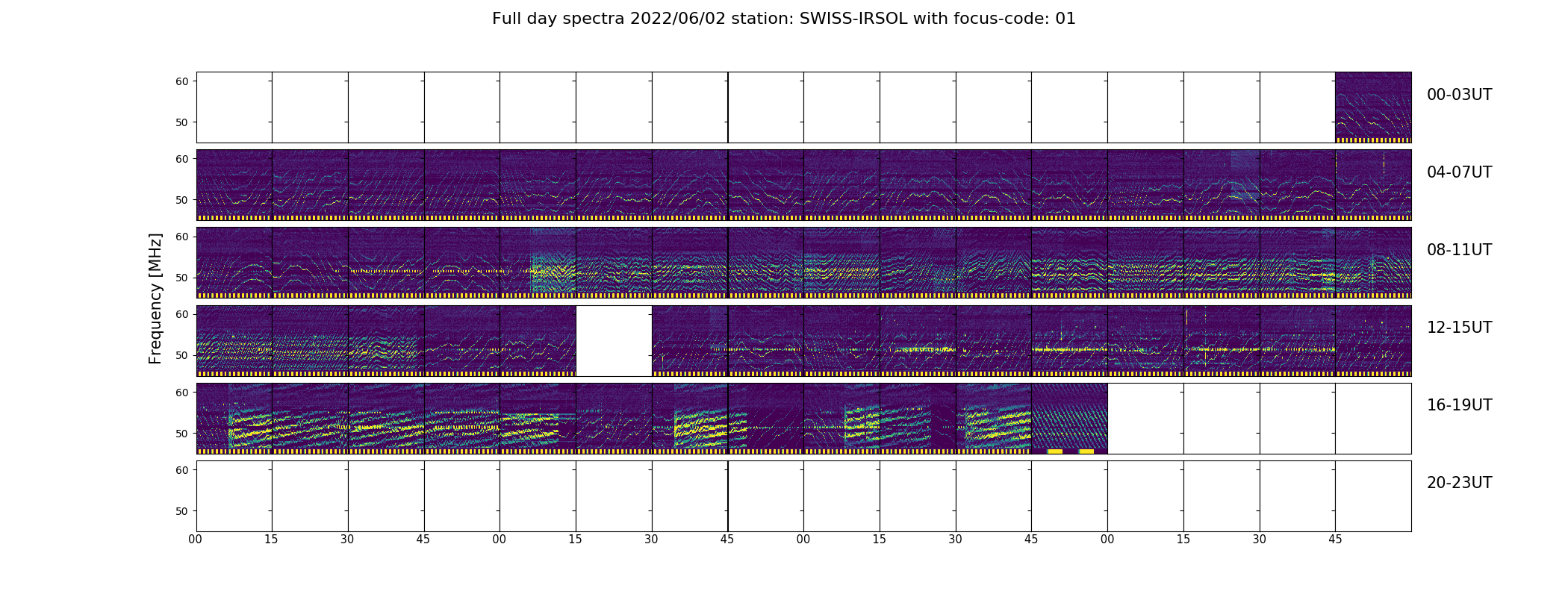
Task: Click the "50" tick of the 08-11UT row
Action: 182,278
